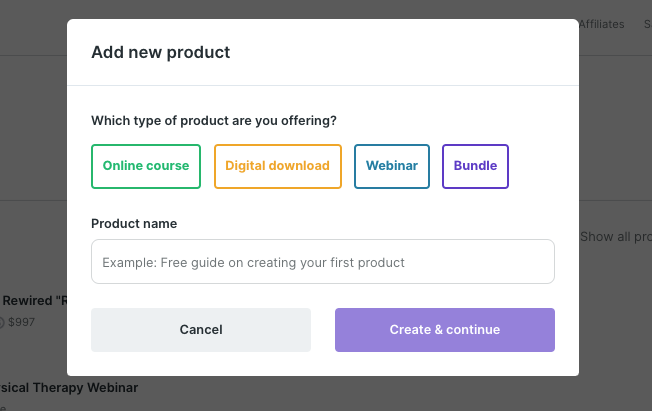Viewport: 652px width, 411px height.
Task: Open the Affiliates tab
Action: (601, 24)
